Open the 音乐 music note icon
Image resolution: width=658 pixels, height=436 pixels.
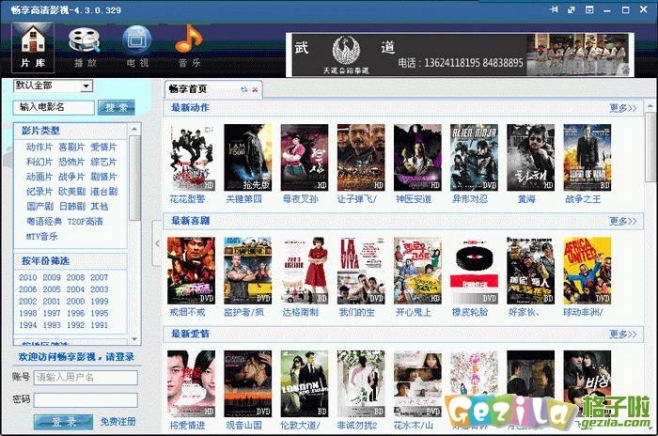pyautogui.click(x=189, y=47)
